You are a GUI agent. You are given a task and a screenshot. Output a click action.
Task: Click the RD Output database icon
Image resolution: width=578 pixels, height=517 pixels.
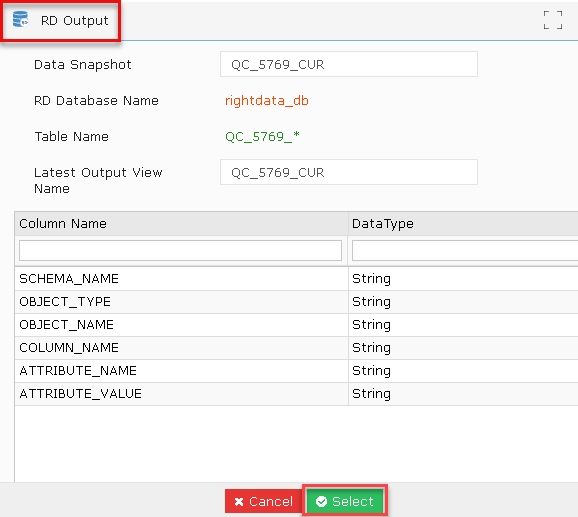(x=20, y=19)
